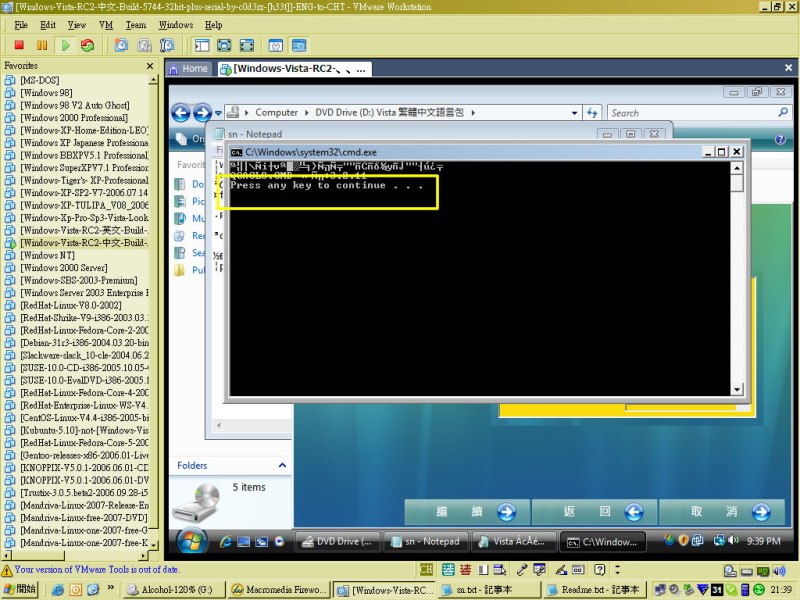The image size is (800, 600).
Task: Select [RedHat-Linux-V8.0-2002] in Favorites
Action: 70,305
